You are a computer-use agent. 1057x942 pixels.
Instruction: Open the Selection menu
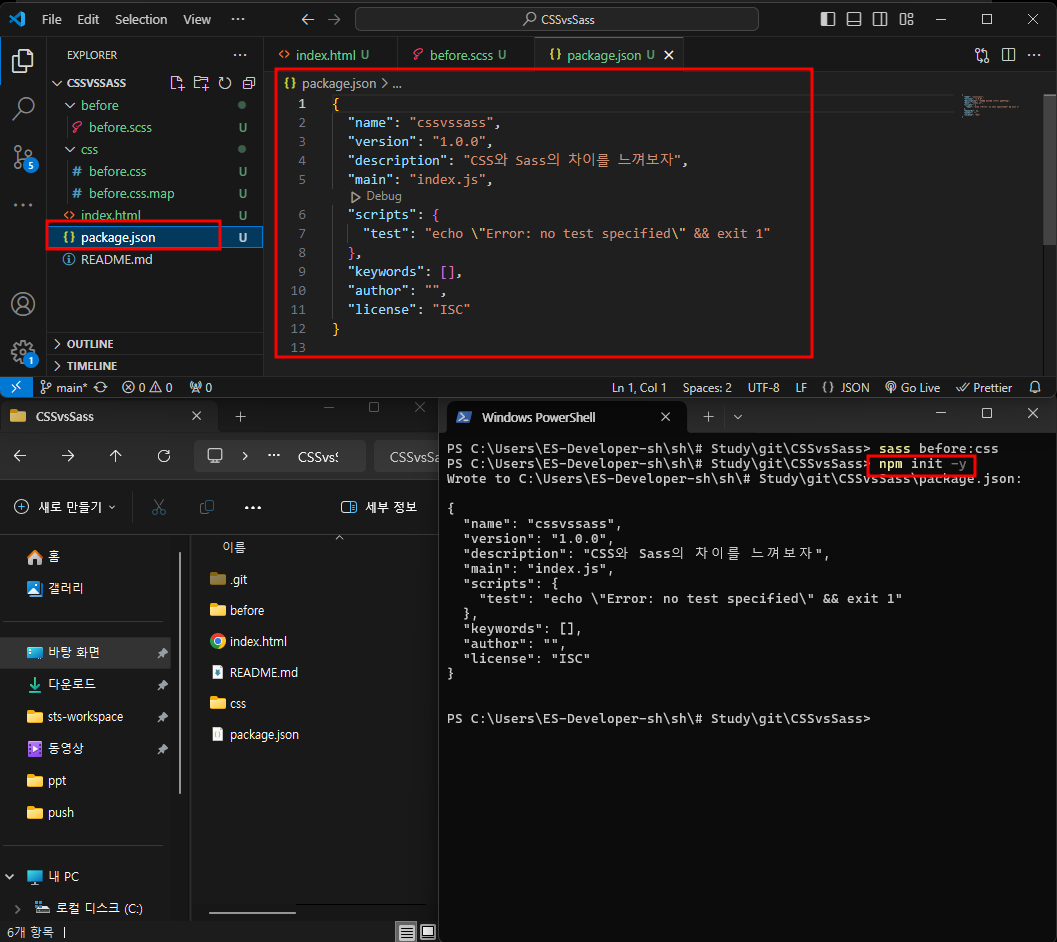click(x=141, y=20)
